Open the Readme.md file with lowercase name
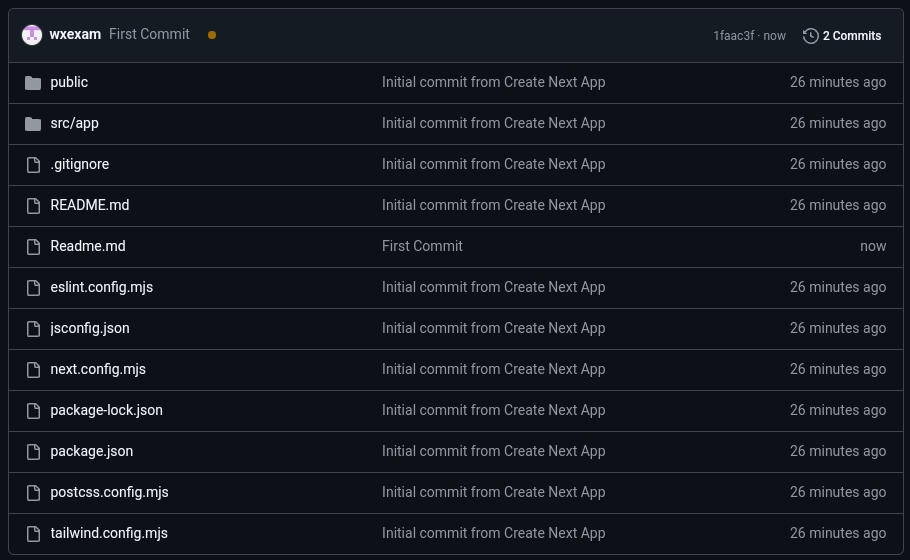This screenshot has height=560, width=910. click(88, 246)
